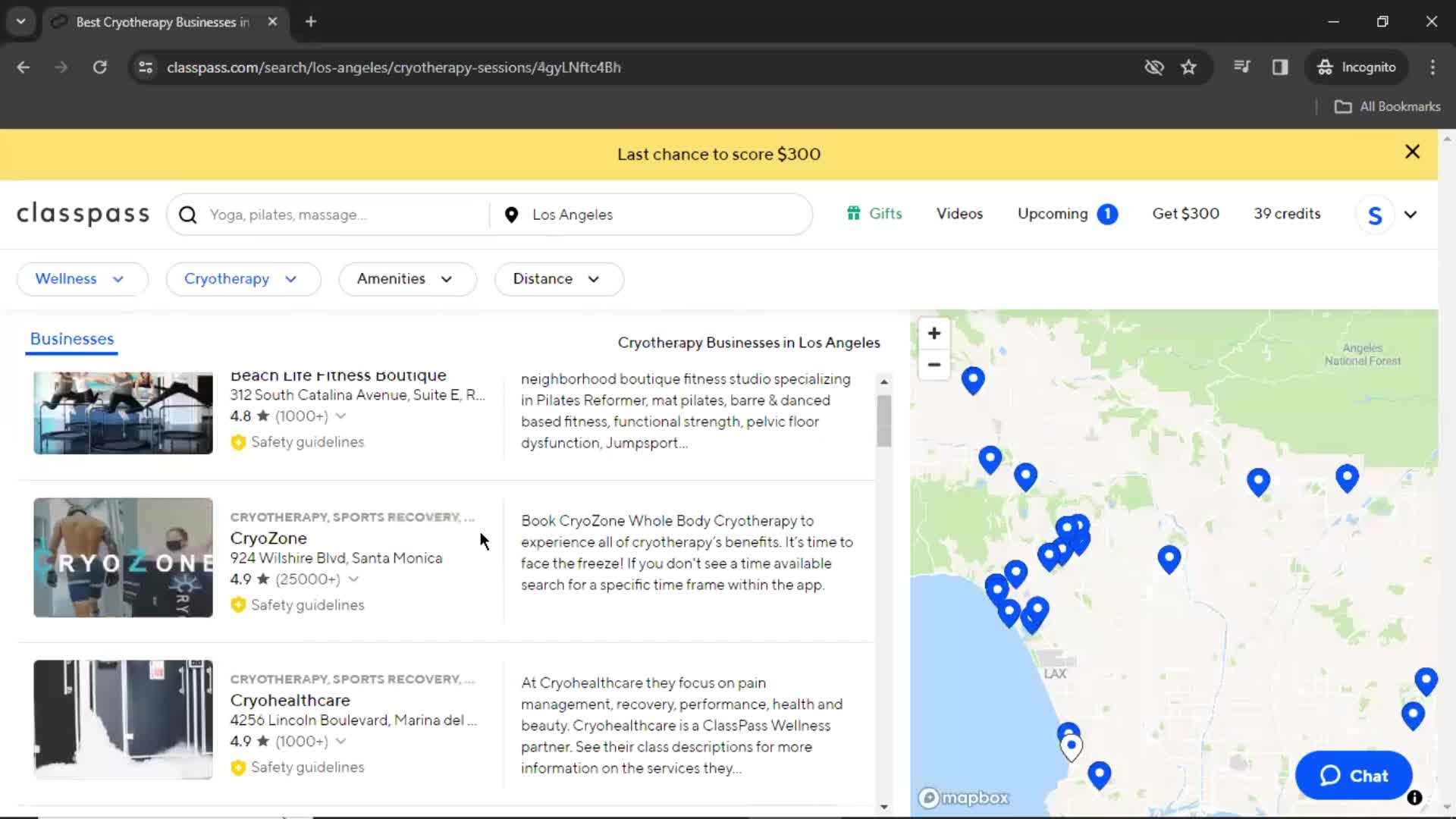Click the Cryohealthcare safety shield icon

click(238, 767)
